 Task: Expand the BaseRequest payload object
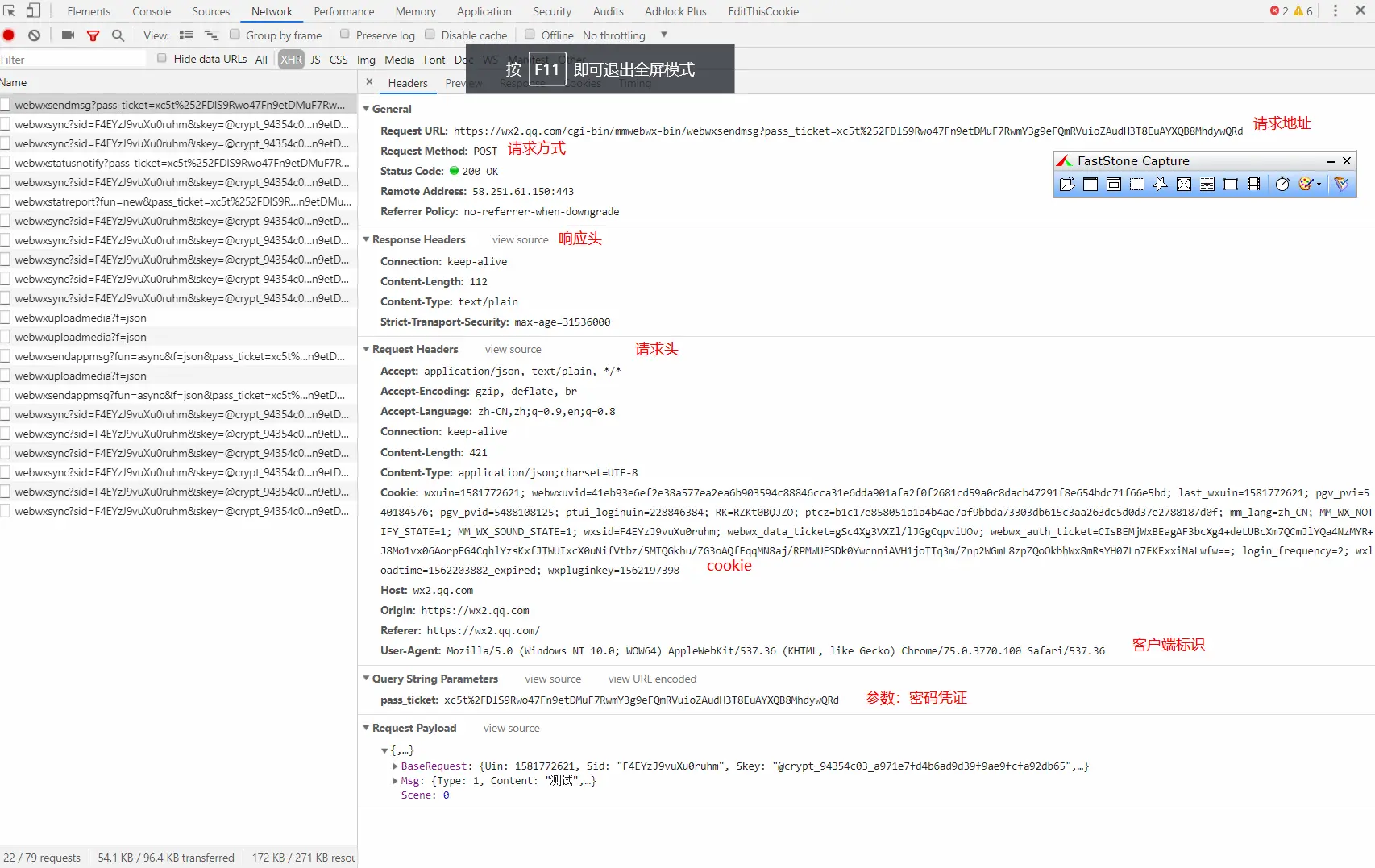click(395, 766)
